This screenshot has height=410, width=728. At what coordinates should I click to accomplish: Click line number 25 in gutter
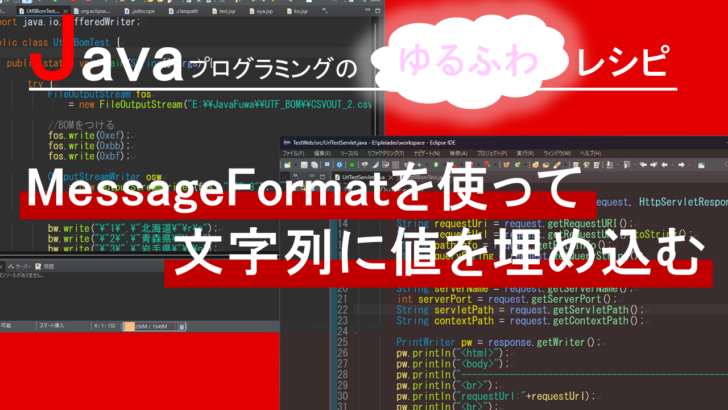(x=342, y=342)
